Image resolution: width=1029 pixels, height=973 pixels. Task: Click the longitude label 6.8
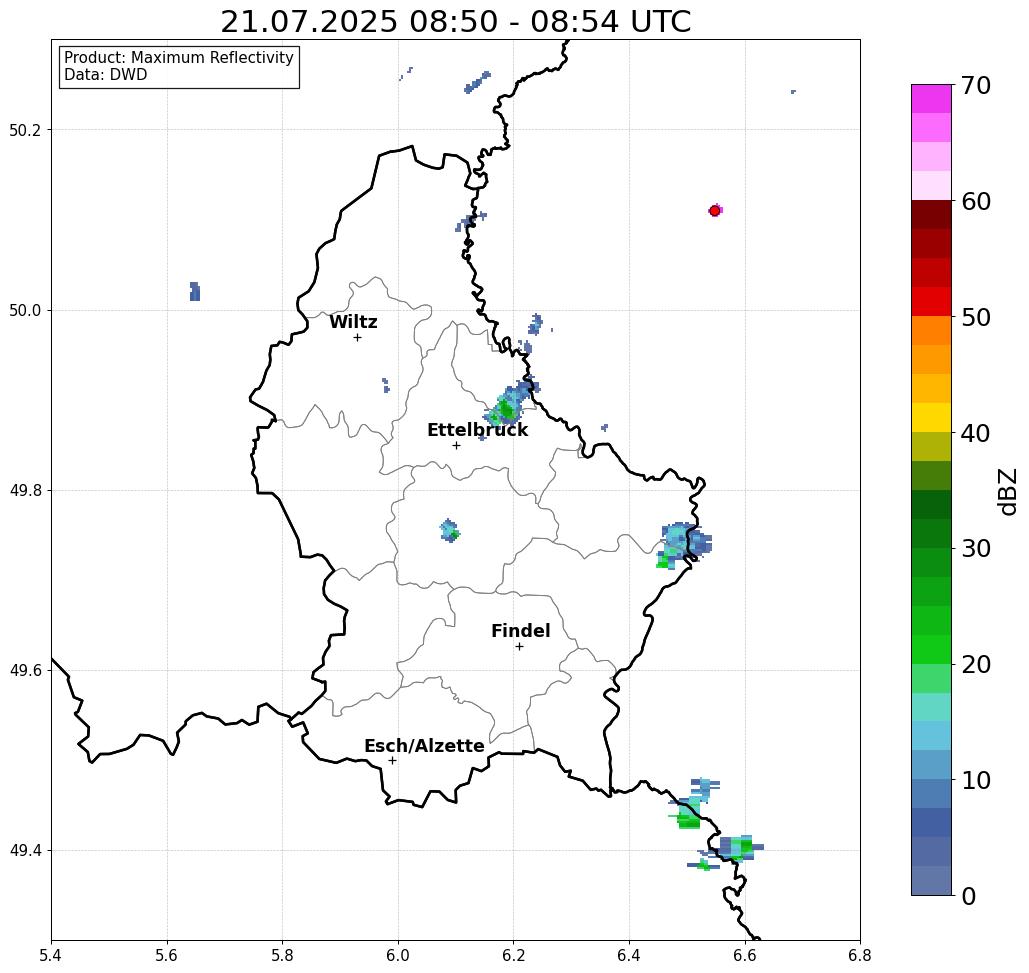point(860,955)
